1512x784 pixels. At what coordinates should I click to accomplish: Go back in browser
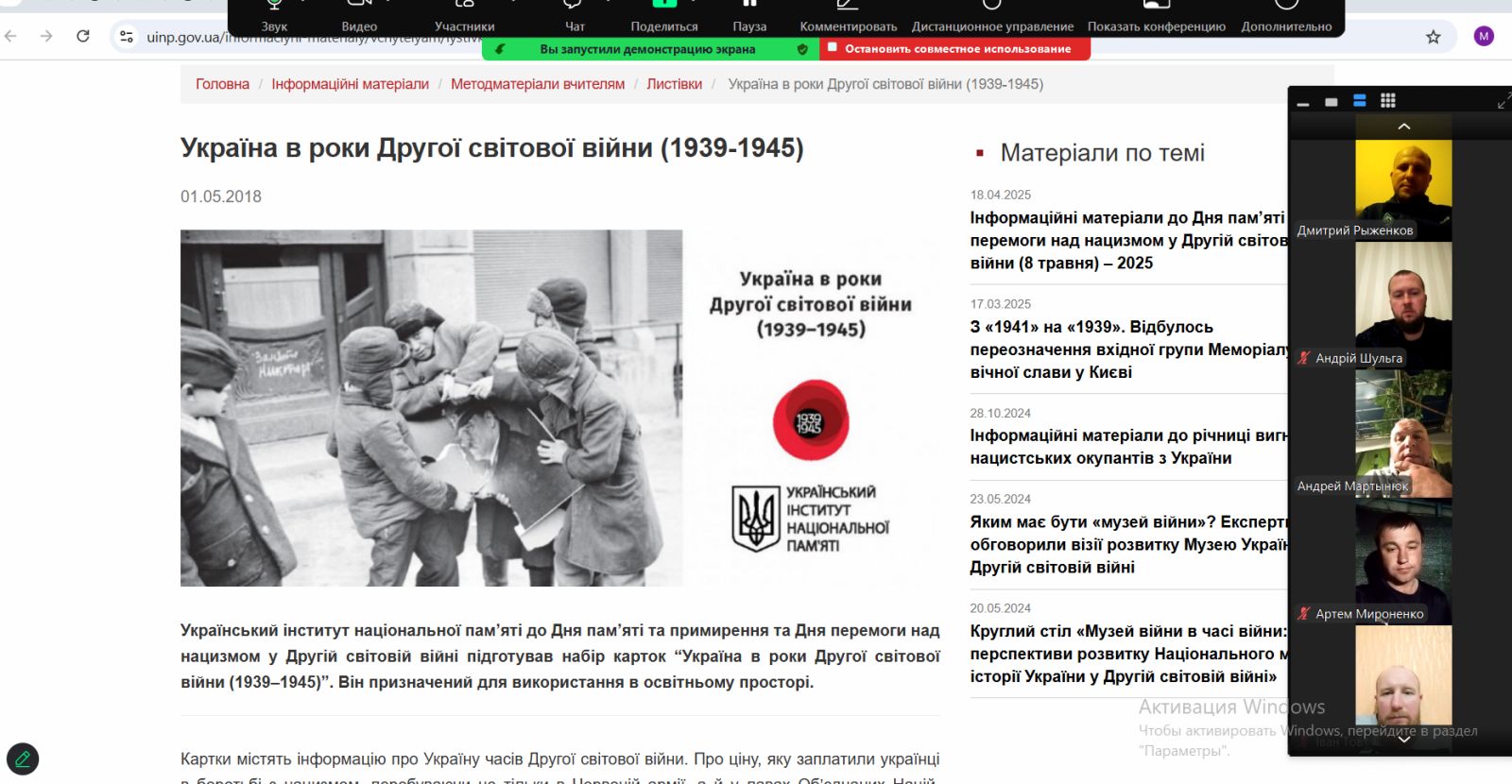(11, 36)
